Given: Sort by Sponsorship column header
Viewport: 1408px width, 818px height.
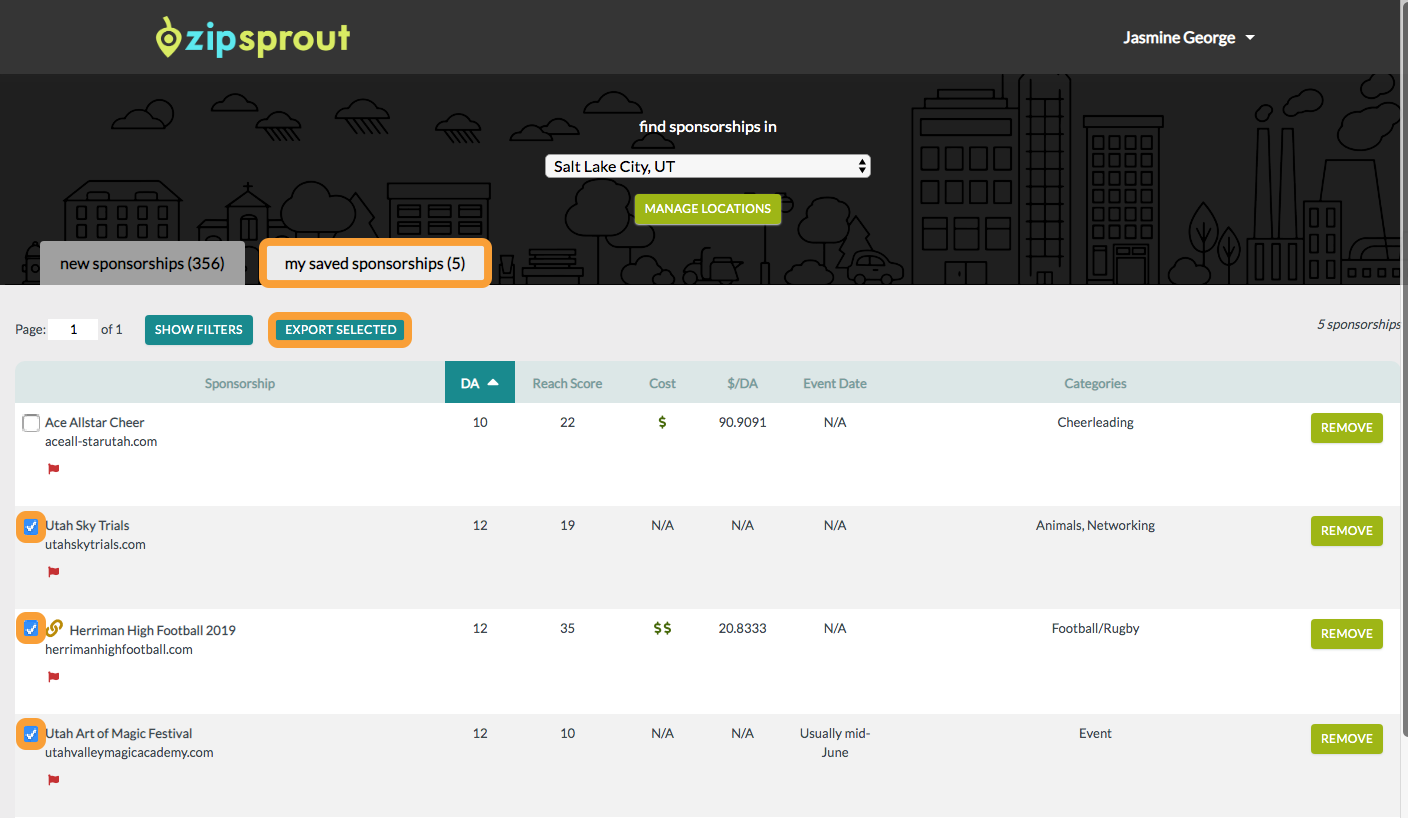Looking at the screenshot, I should point(240,383).
